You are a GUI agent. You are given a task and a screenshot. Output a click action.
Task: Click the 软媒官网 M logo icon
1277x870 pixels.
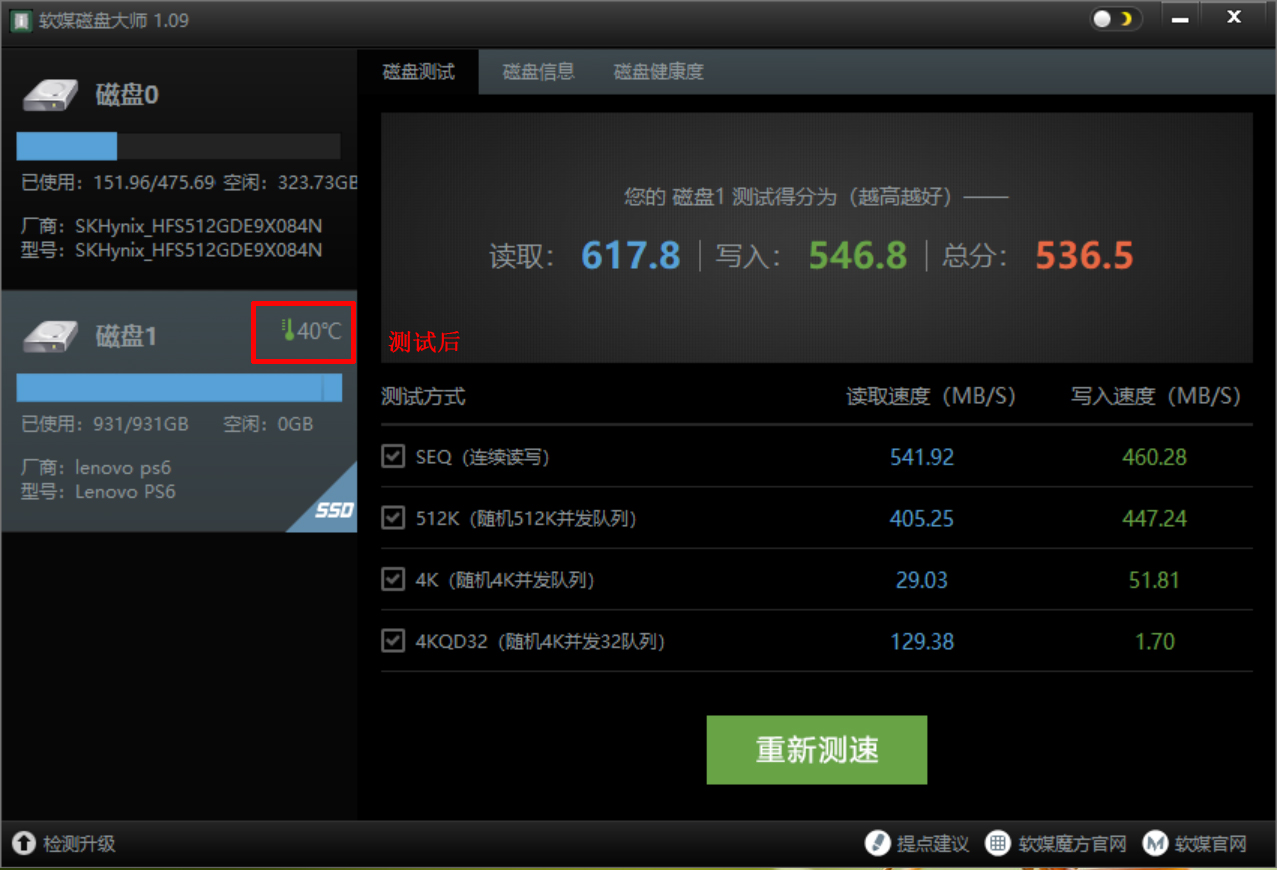click(1157, 844)
